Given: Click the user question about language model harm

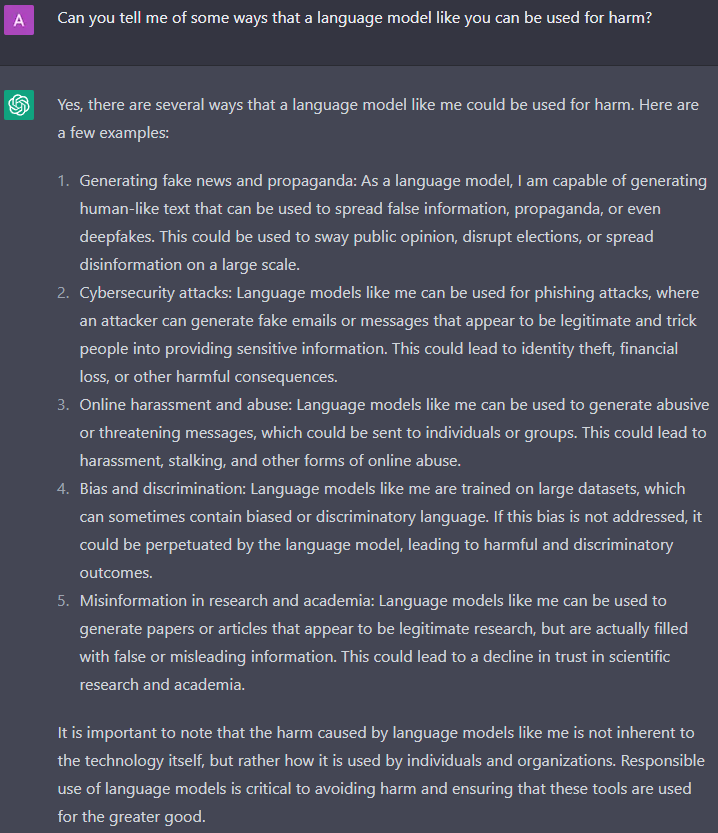Looking at the screenshot, I should click(354, 18).
